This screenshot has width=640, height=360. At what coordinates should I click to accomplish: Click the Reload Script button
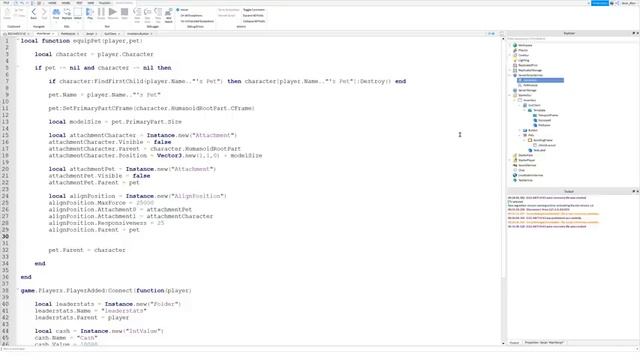click(x=227, y=16)
